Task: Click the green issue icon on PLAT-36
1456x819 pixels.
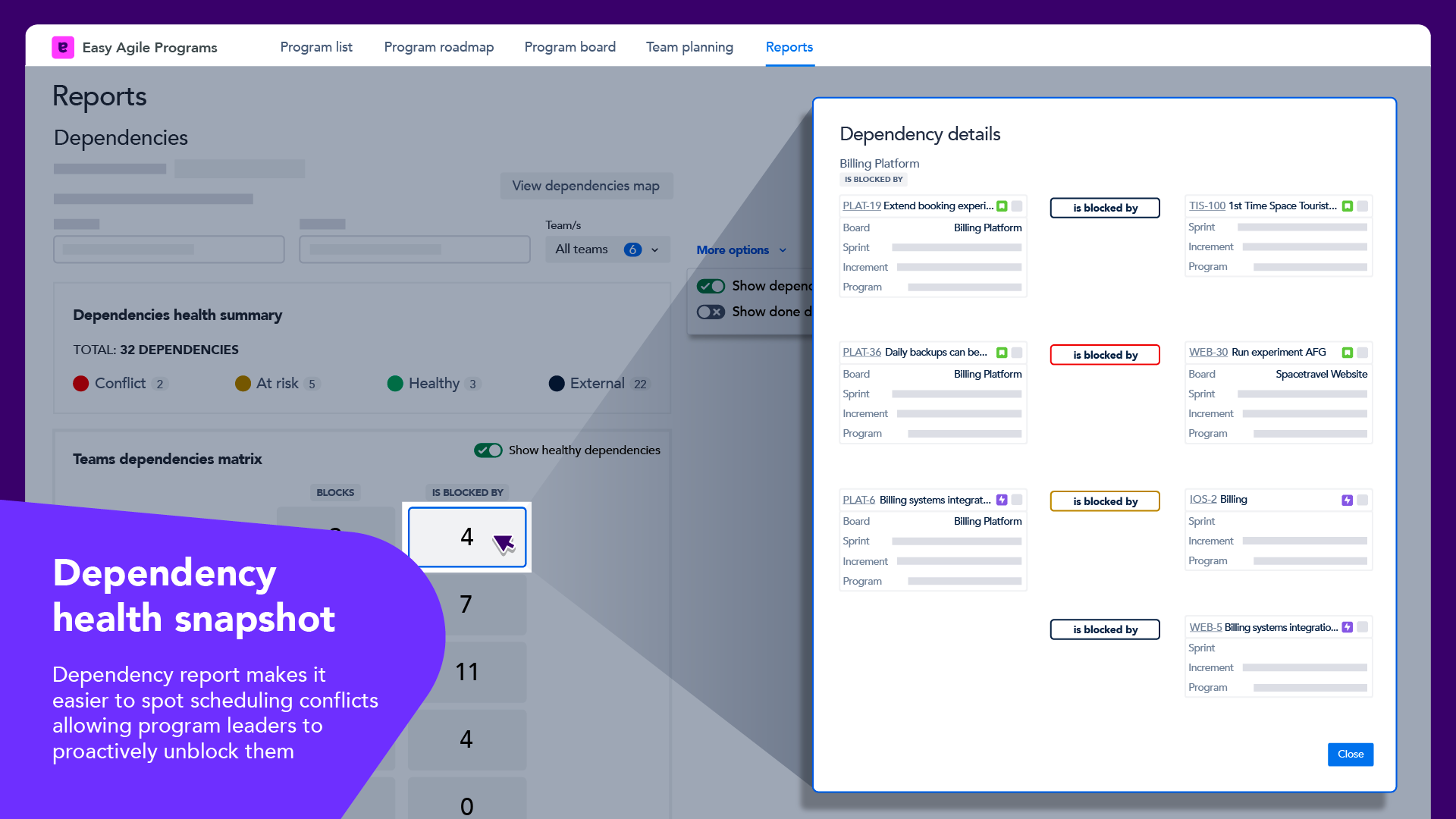Action: 1002,352
